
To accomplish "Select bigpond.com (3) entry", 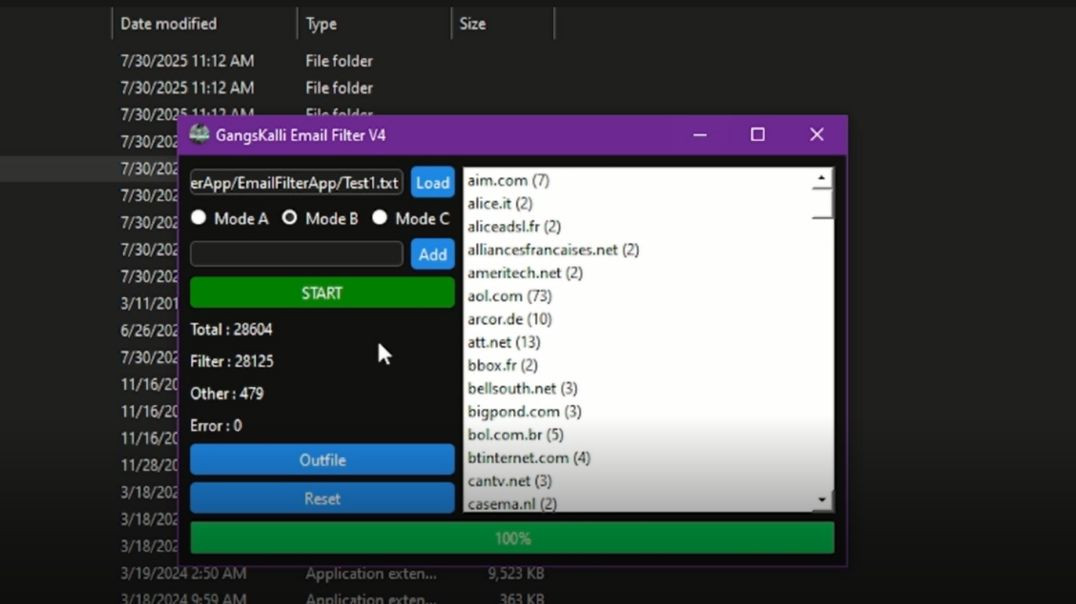I will (524, 412).
